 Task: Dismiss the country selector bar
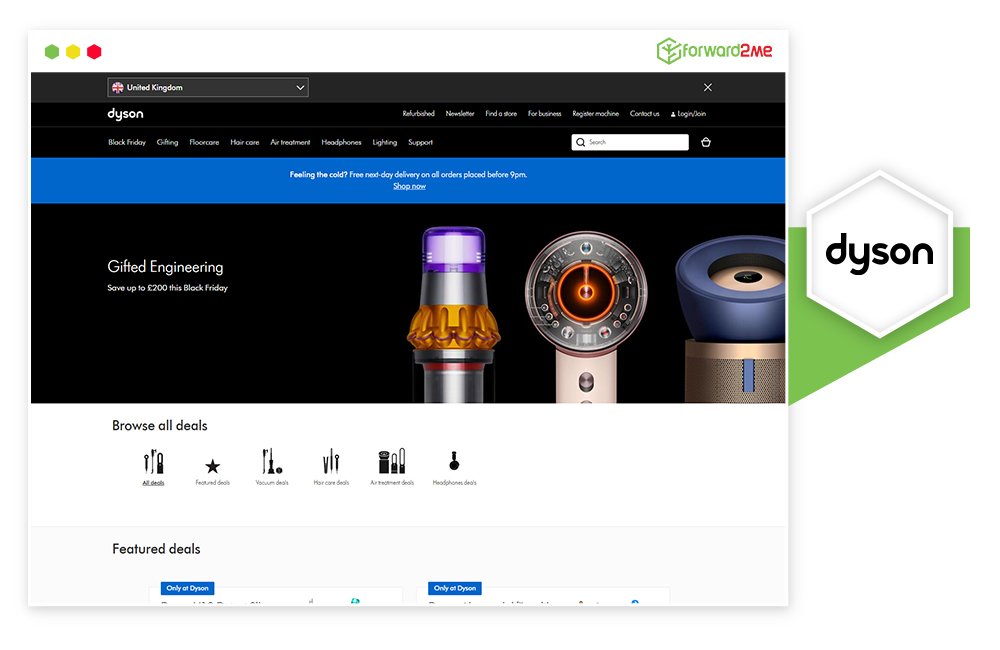click(708, 88)
